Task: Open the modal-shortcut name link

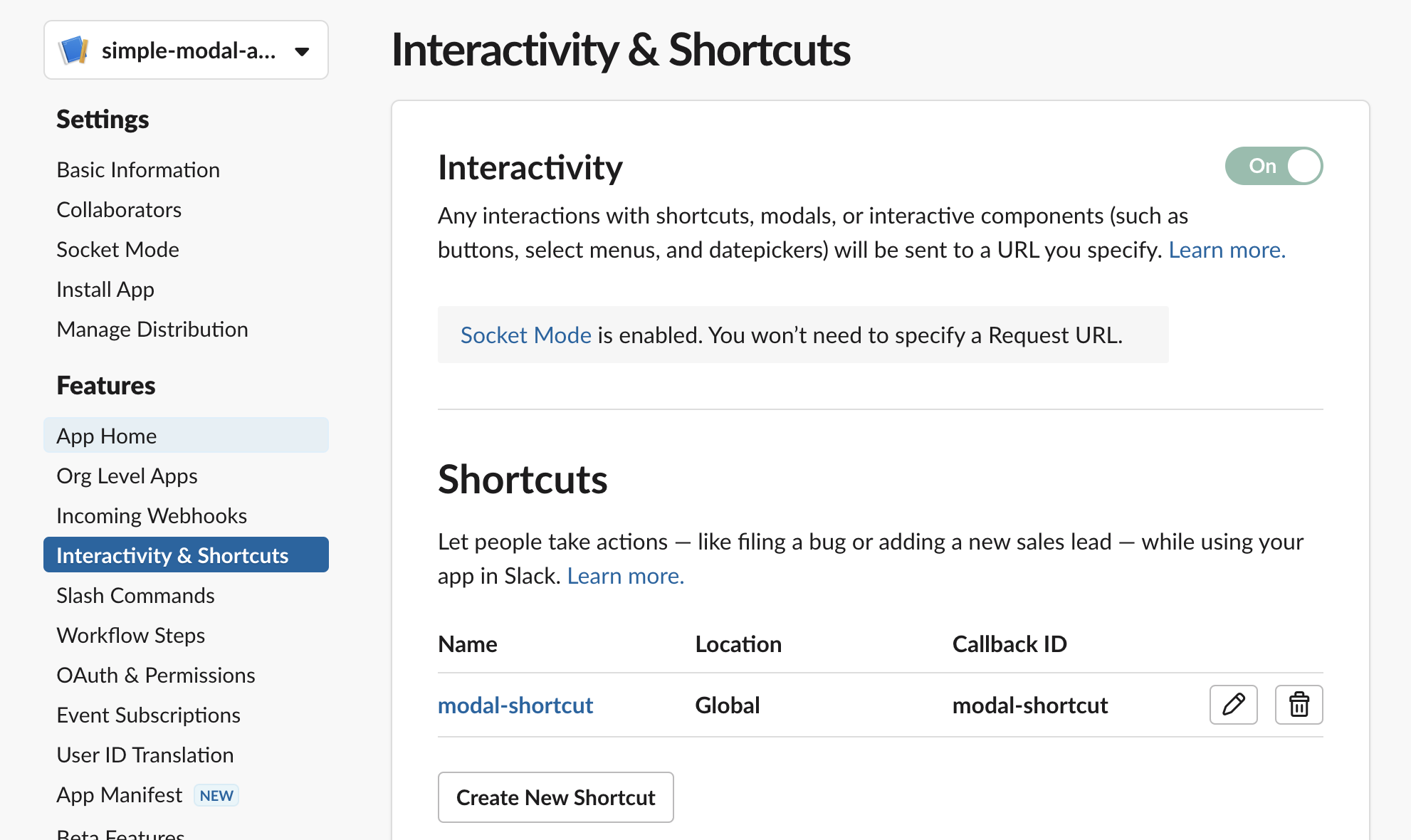Action: coord(515,705)
